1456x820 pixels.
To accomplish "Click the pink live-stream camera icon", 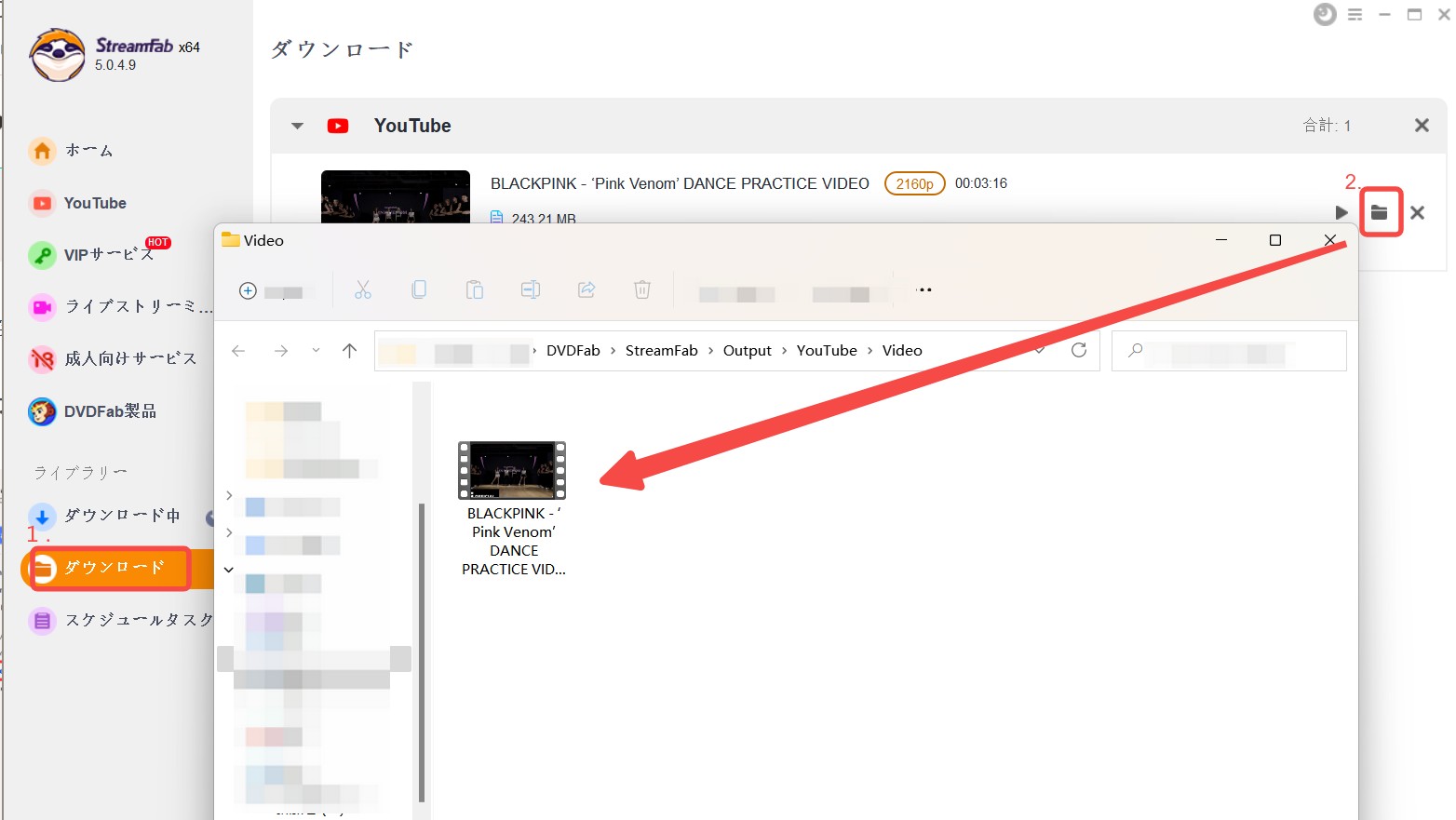I will 42,306.
